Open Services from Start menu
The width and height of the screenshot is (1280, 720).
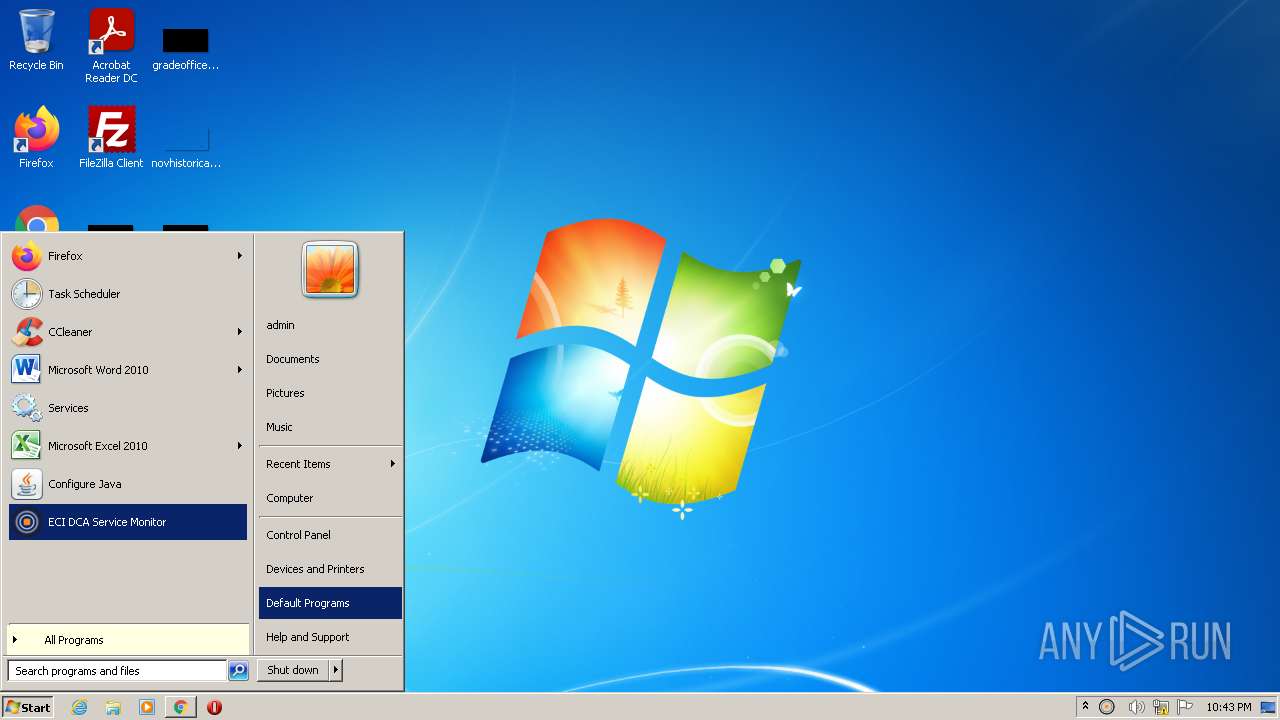[128, 408]
